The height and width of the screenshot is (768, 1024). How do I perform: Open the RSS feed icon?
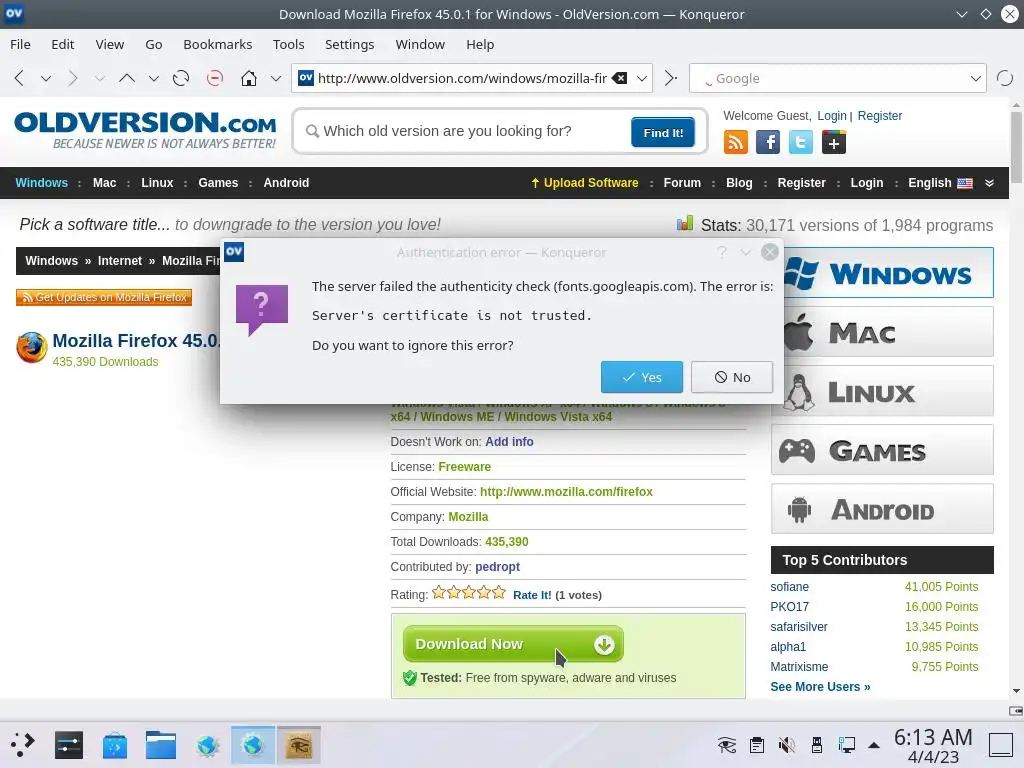point(735,142)
